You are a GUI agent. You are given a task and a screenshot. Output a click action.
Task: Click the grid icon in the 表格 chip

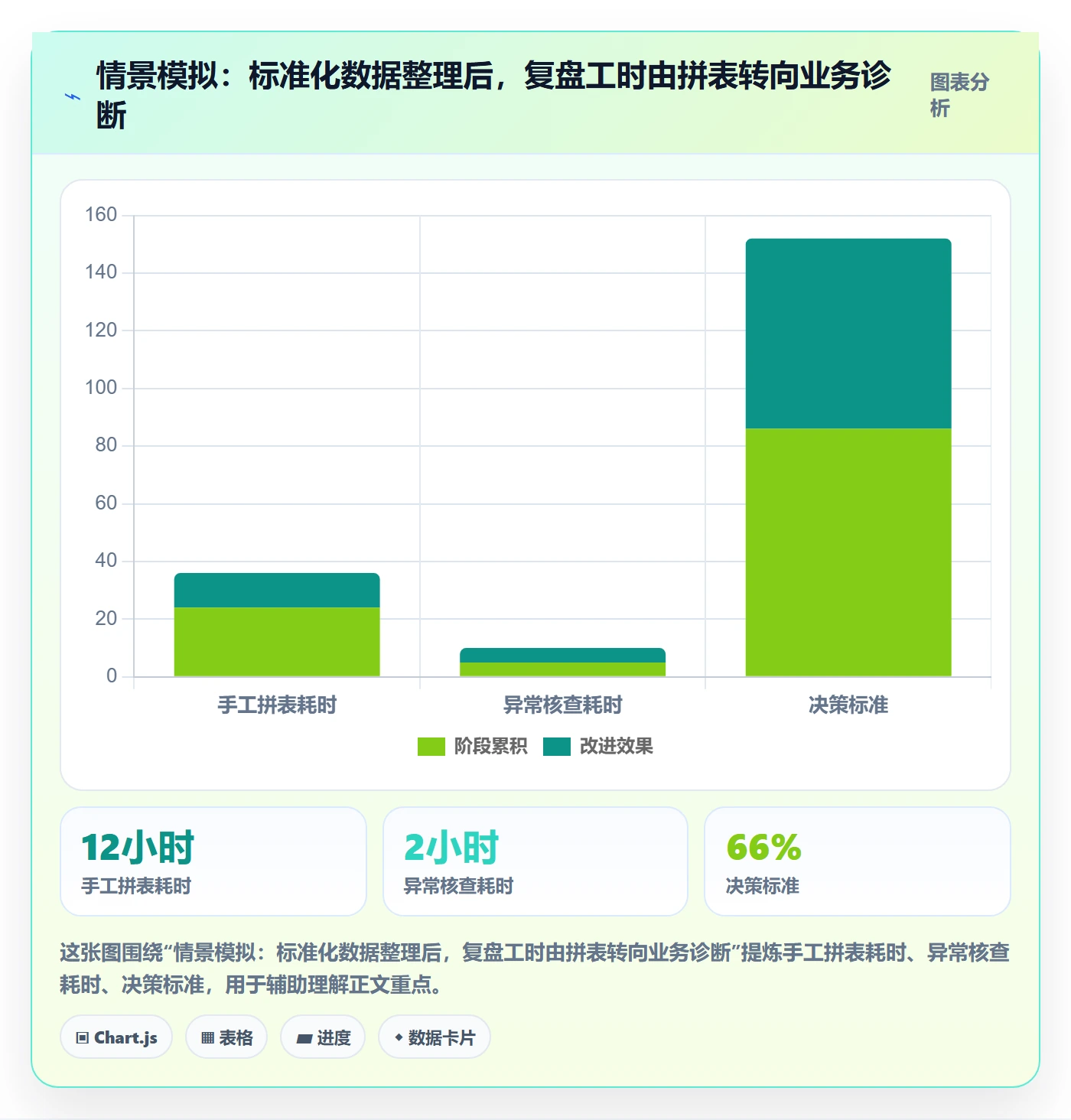tap(207, 1038)
